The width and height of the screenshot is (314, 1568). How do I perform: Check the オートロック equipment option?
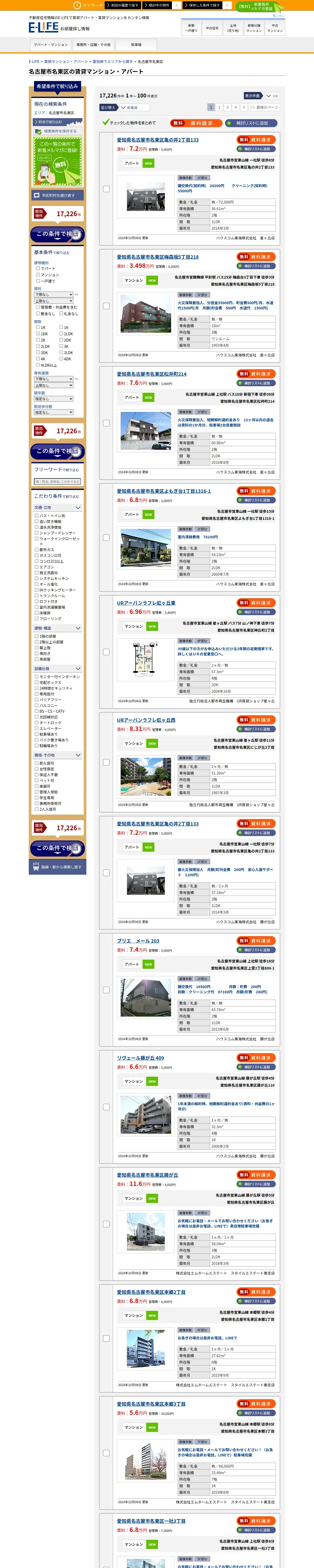click(37, 723)
